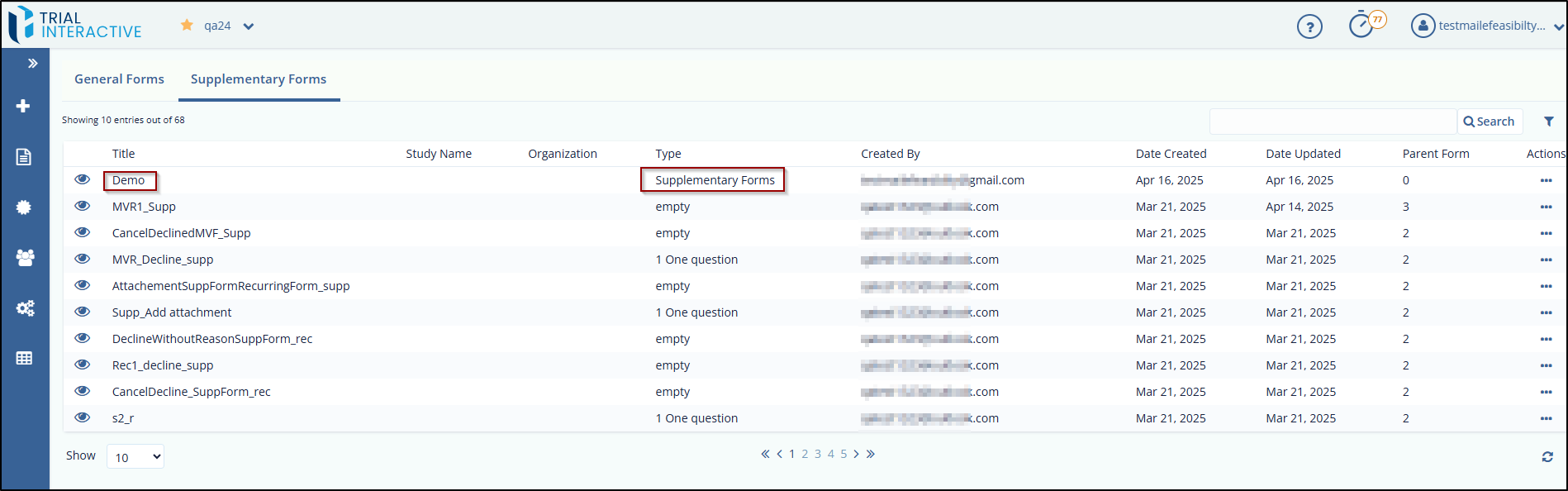Refresh the forms list
1568x491 pixels.
1547,457
